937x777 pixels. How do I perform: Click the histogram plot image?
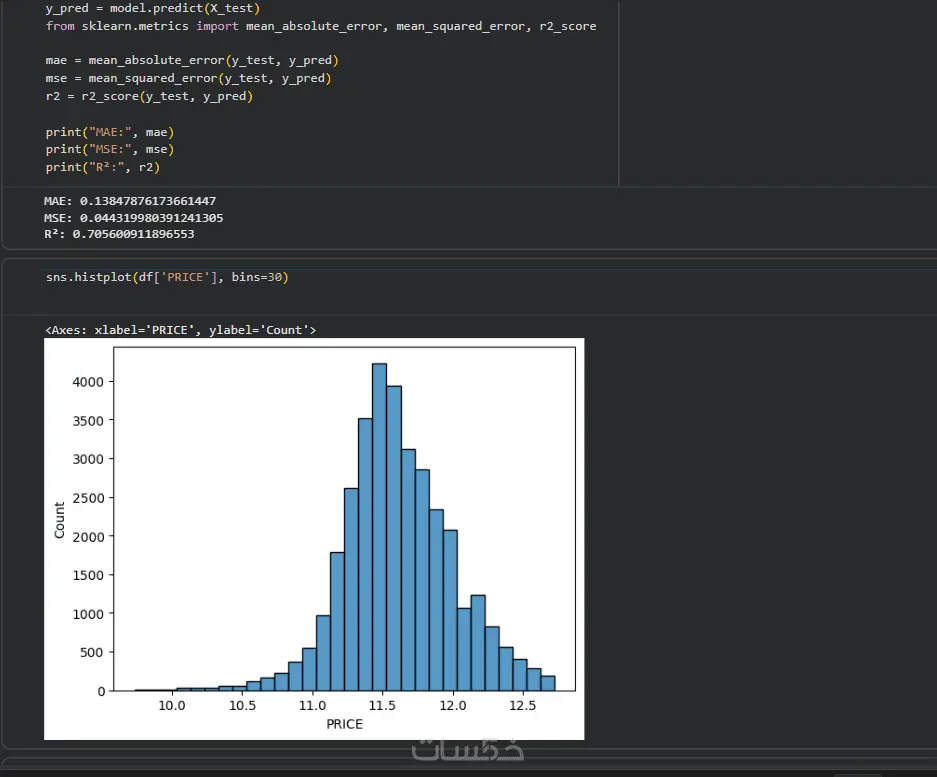click(314, 539)
